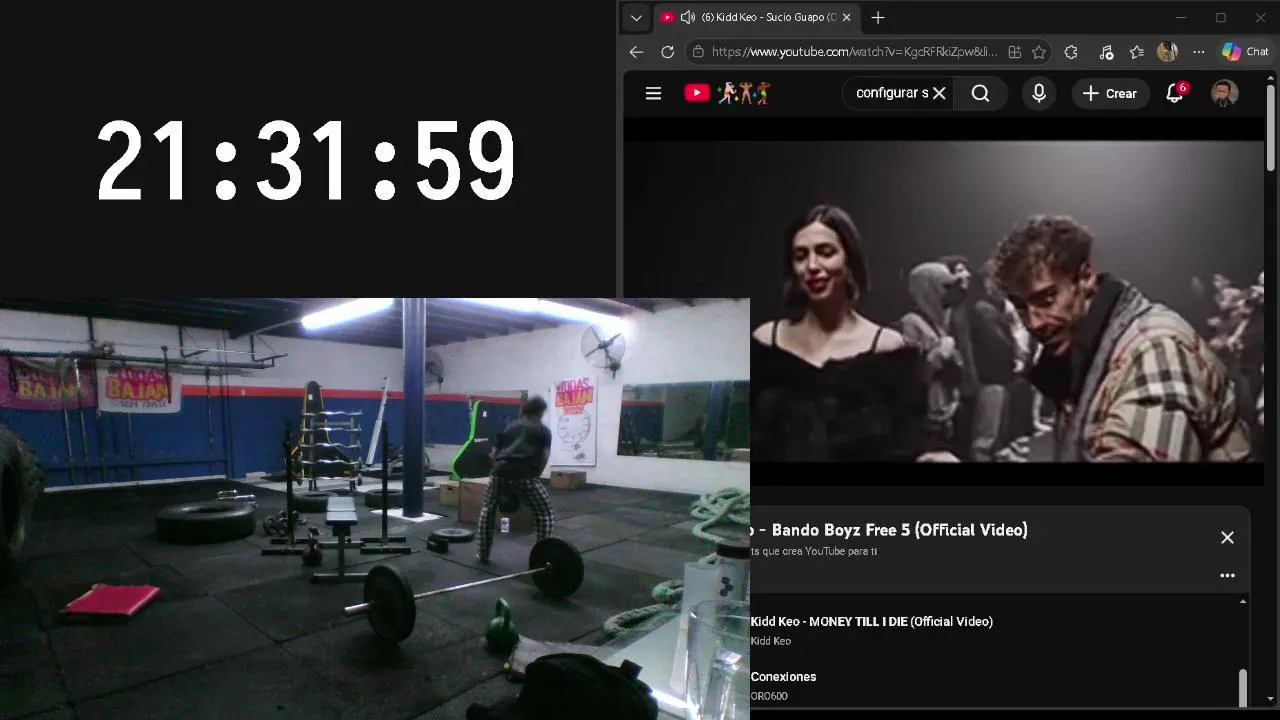
Task: Click the 21:31:59 clock display
Action: point(306,160)
